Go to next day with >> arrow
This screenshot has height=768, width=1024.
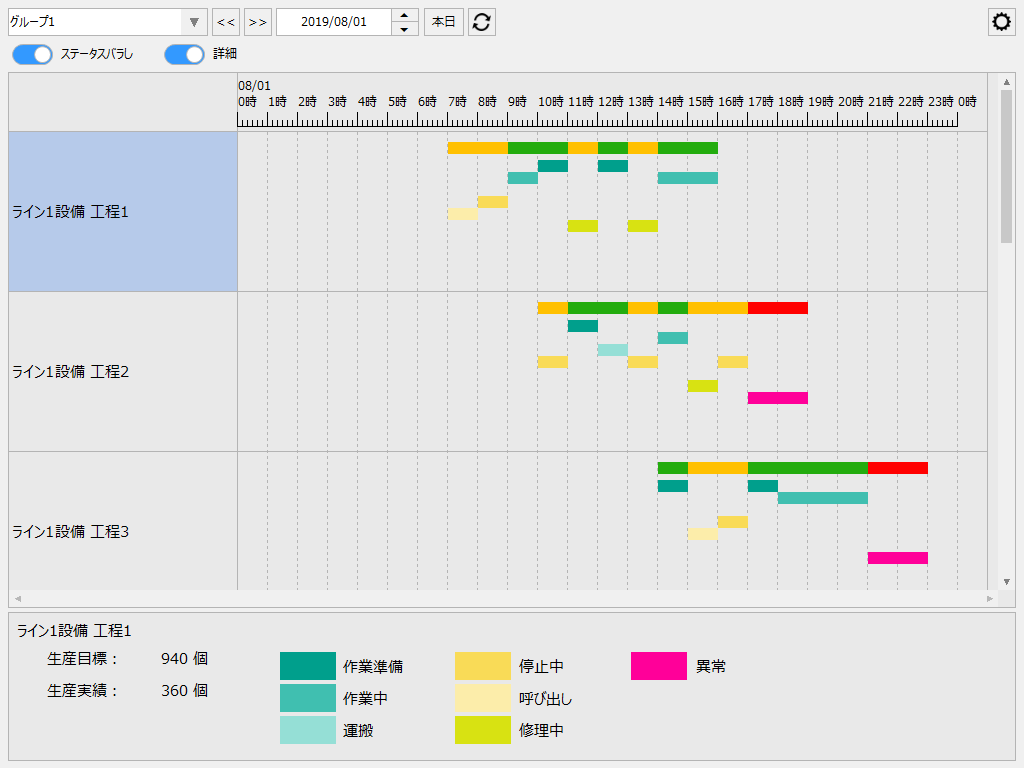click(257, 21)
